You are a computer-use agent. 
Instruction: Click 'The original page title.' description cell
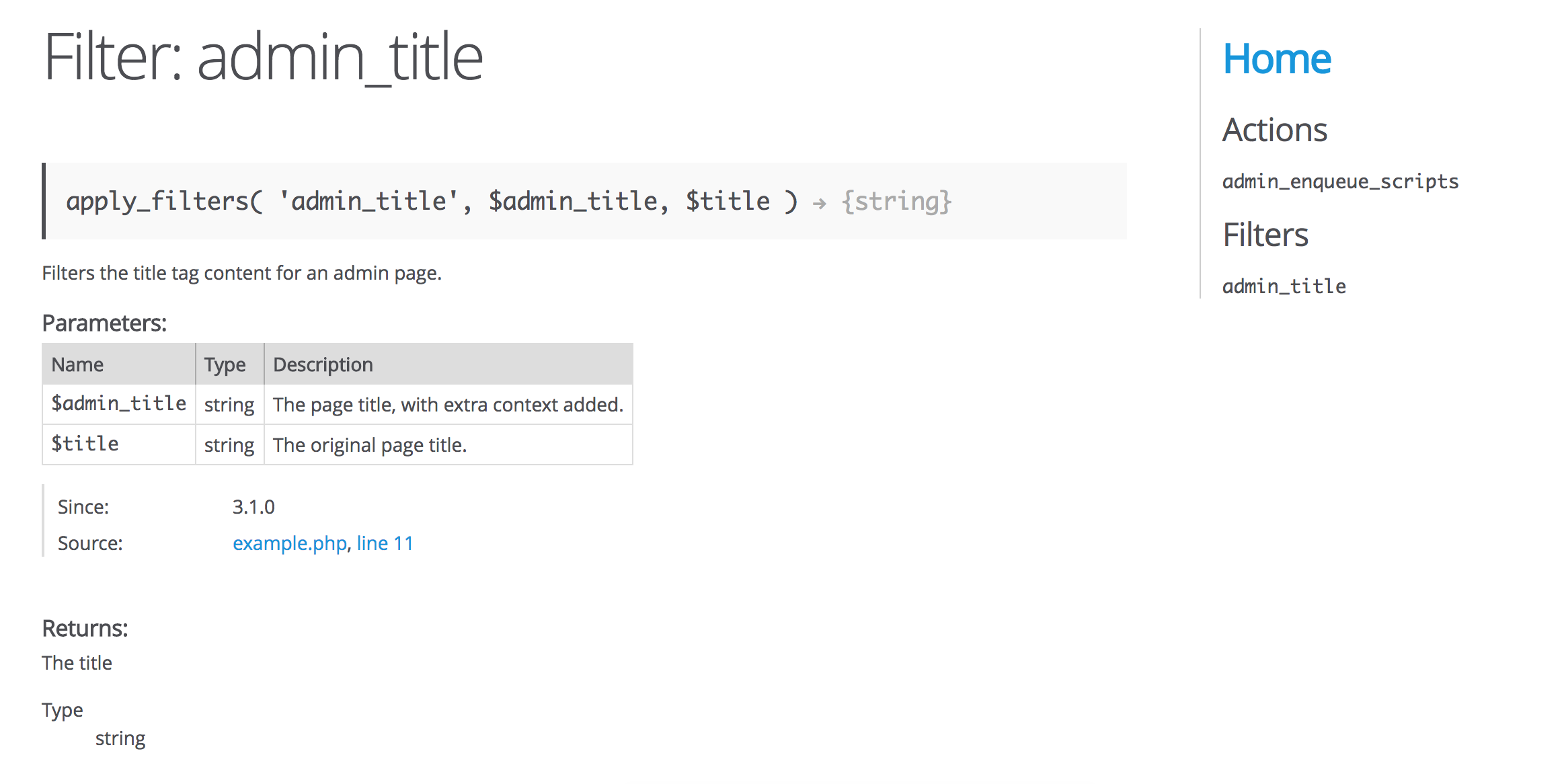370,445
